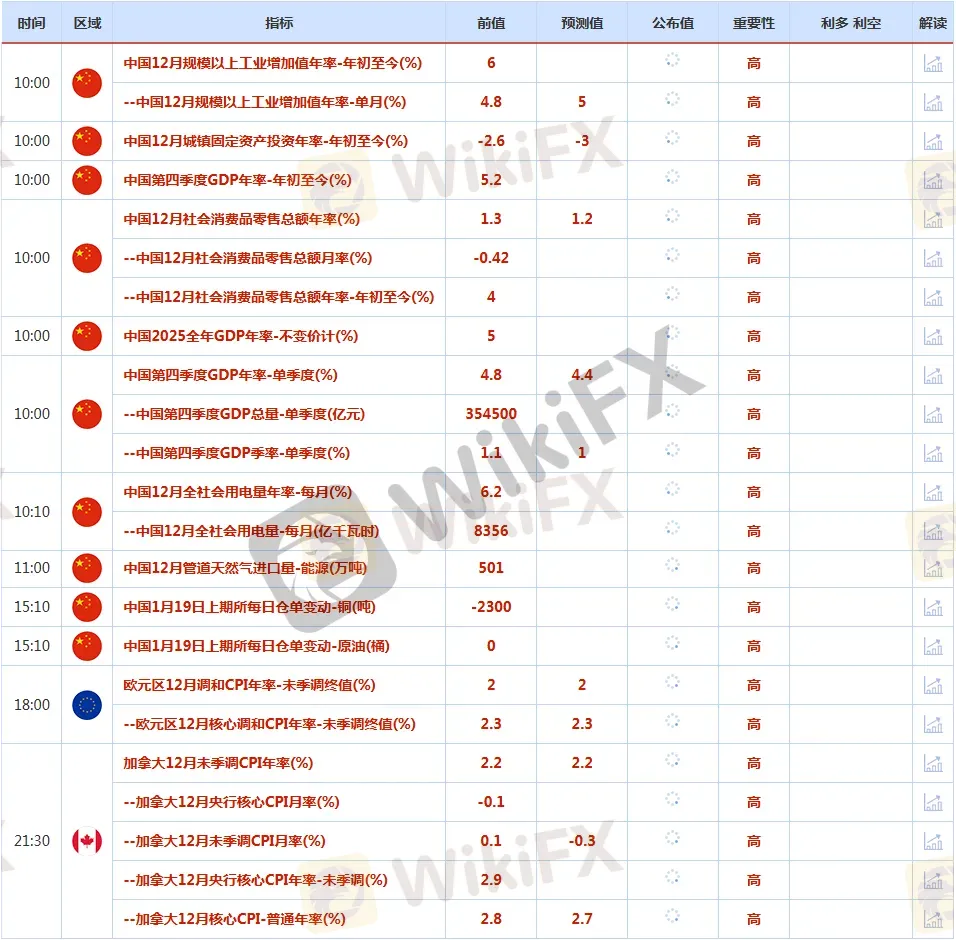
Task: Select previous value -2300 cell
Action: pyautogui.click(x=491, y=607)
